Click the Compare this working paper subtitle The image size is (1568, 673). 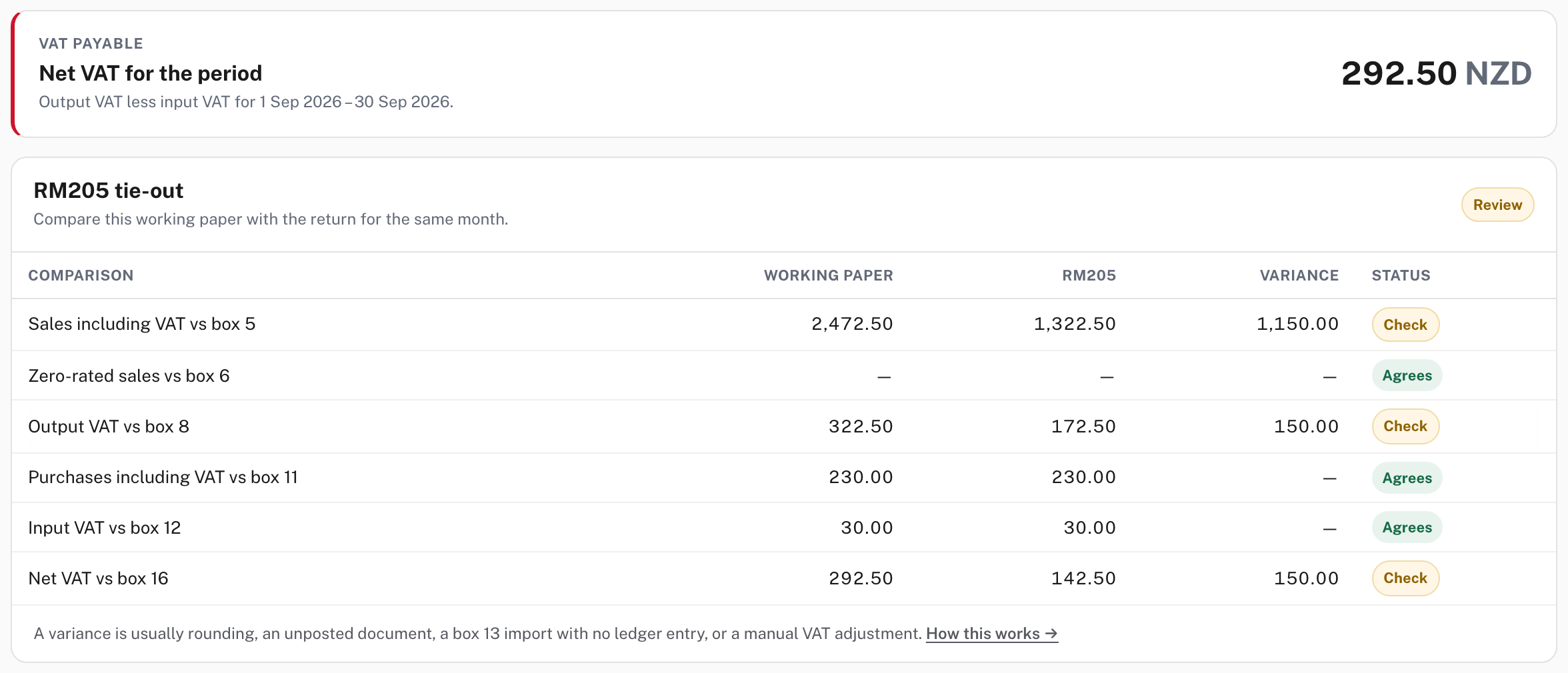271,219
